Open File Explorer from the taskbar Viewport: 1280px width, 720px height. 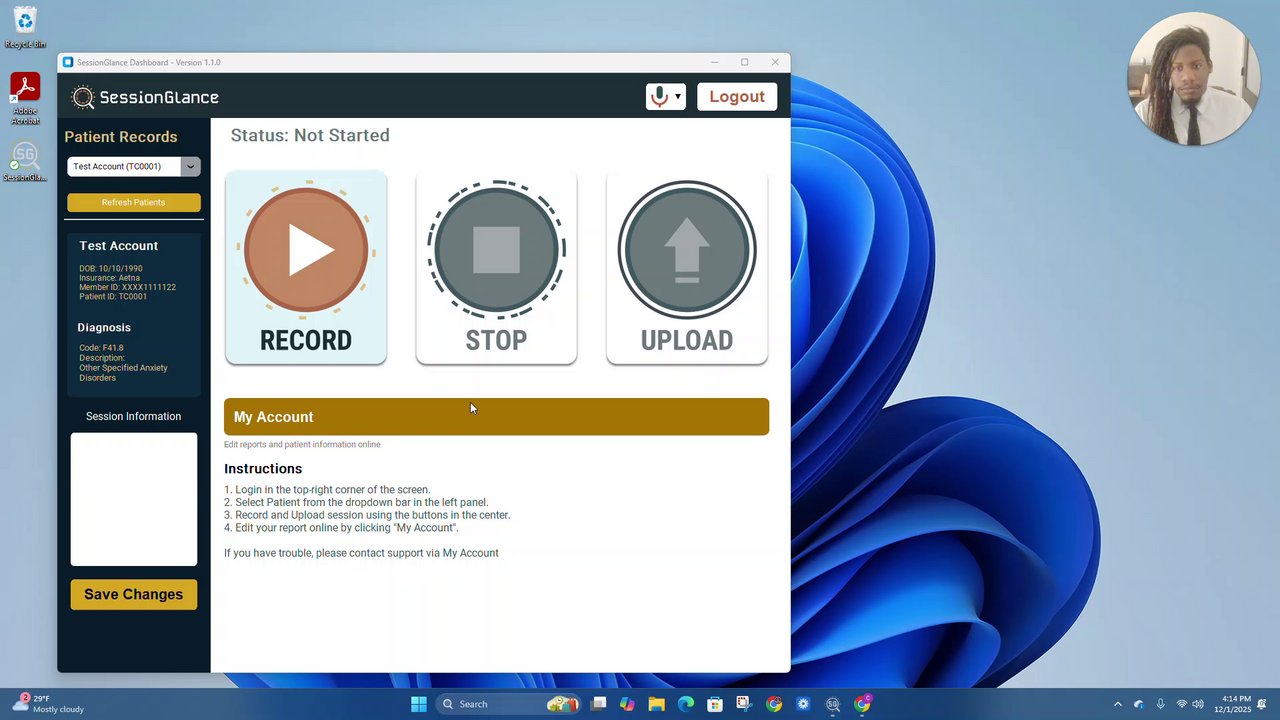(x=657, y=704)
